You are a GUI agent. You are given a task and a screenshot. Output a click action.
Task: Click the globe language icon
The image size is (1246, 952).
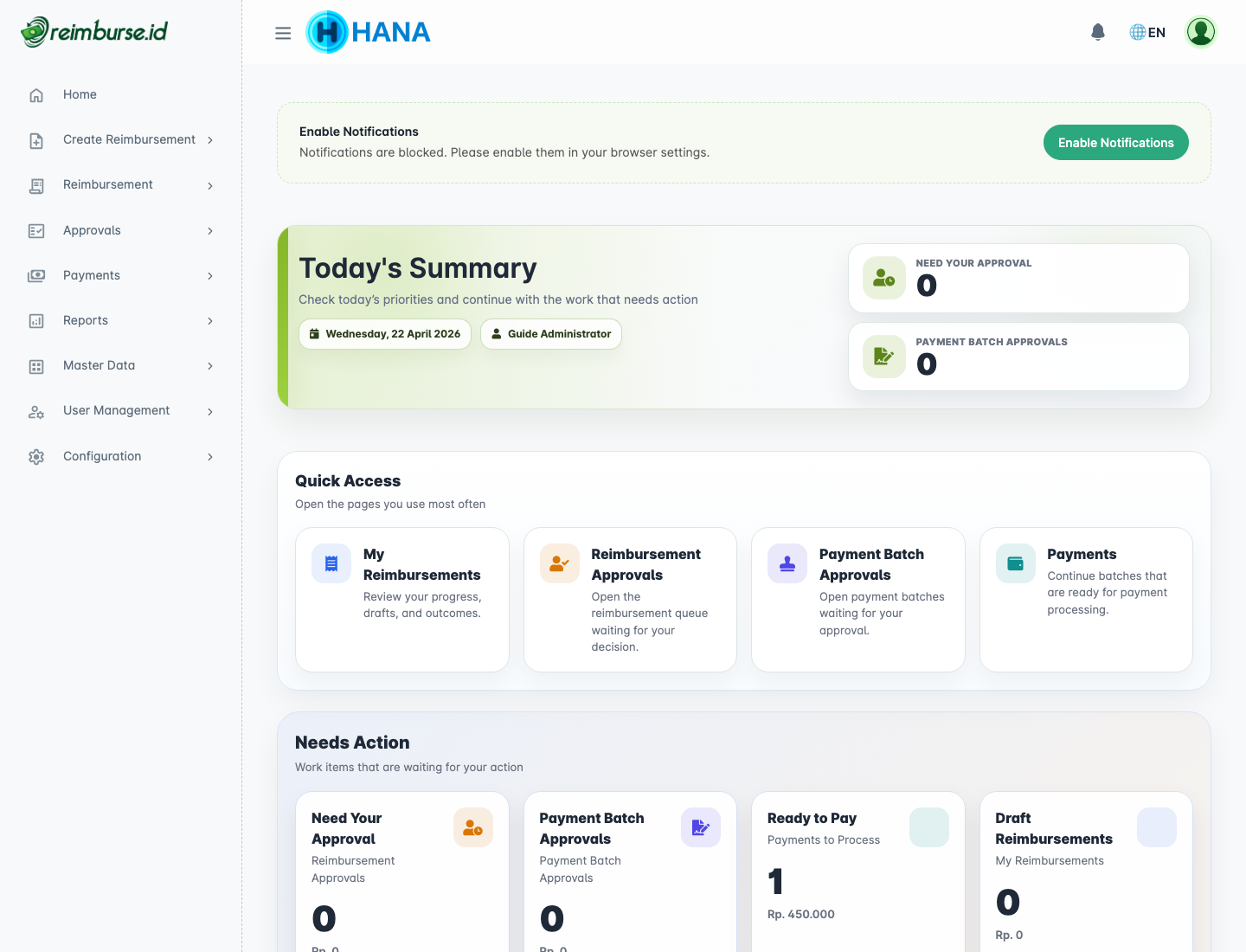coord(1137,32)
